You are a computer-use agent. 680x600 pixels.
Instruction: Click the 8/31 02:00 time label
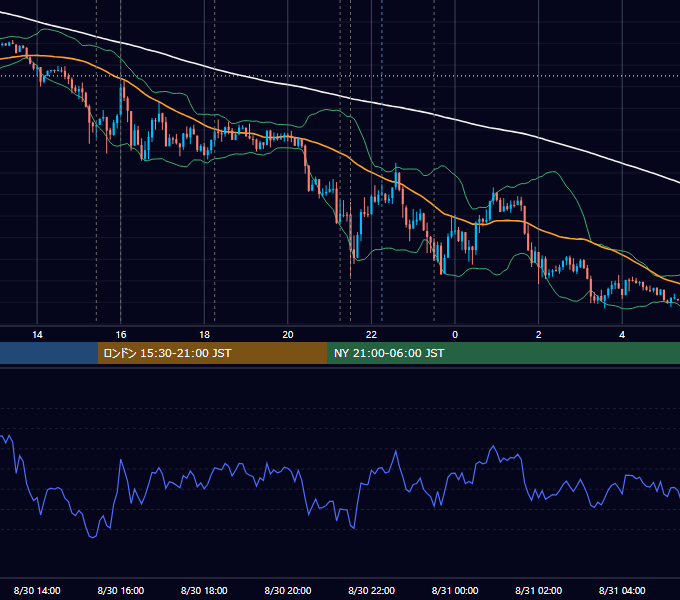coord(539,590)
